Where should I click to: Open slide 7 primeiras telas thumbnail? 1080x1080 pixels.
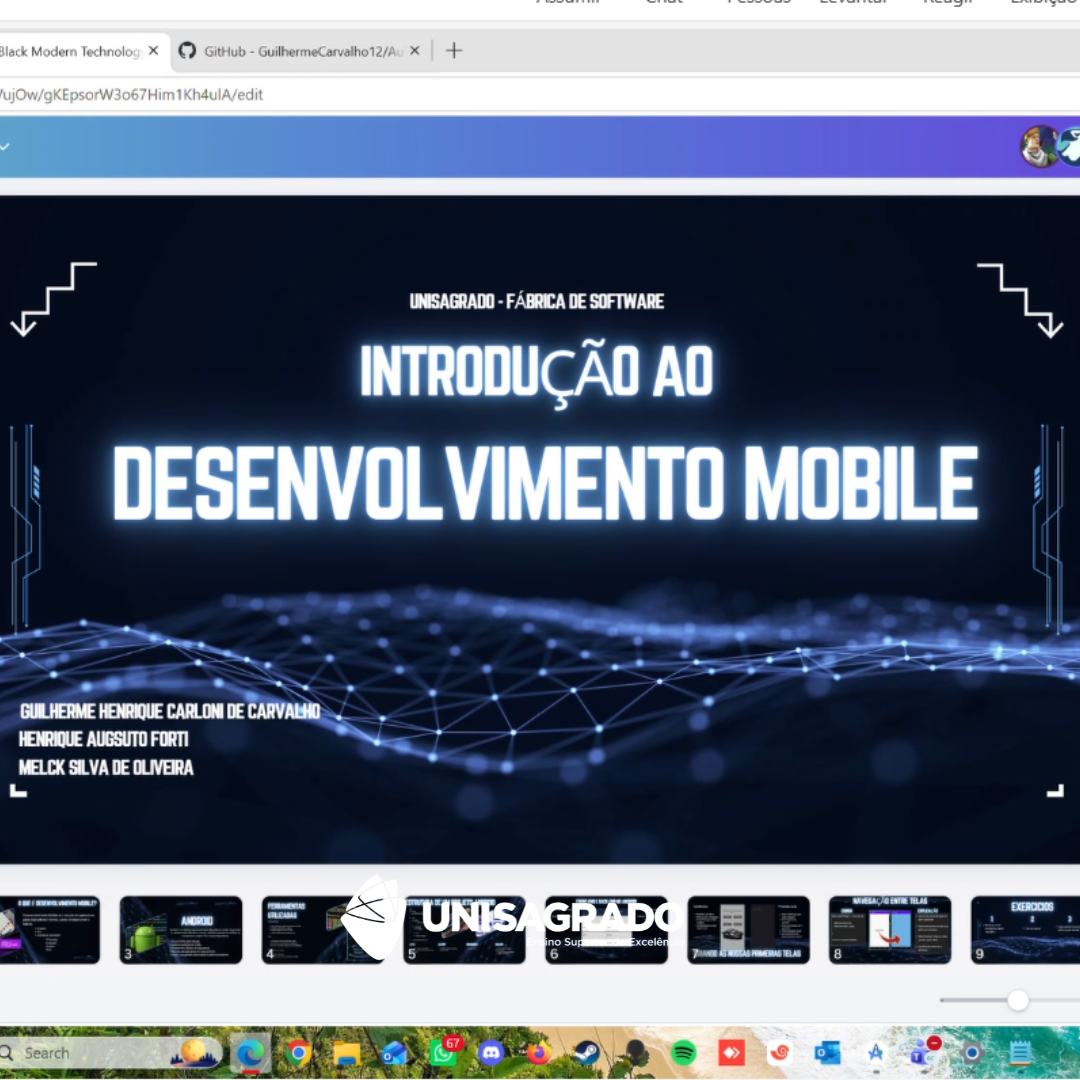tap(748, 930)
